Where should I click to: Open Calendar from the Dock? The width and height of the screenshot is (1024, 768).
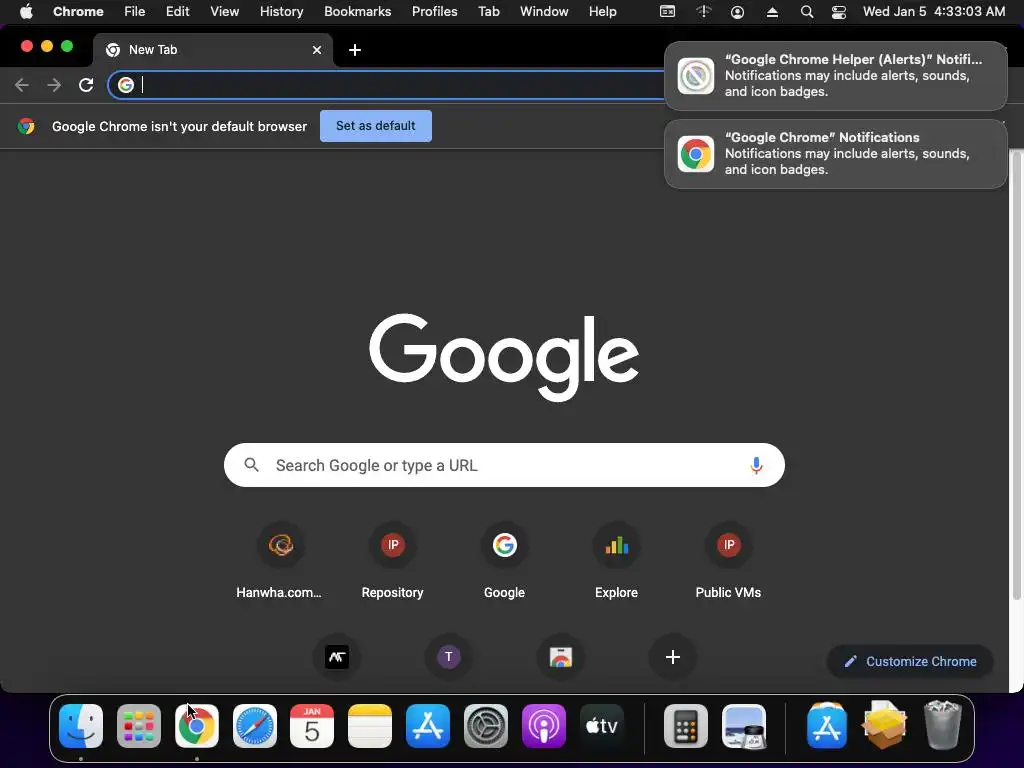pos(312,726)
